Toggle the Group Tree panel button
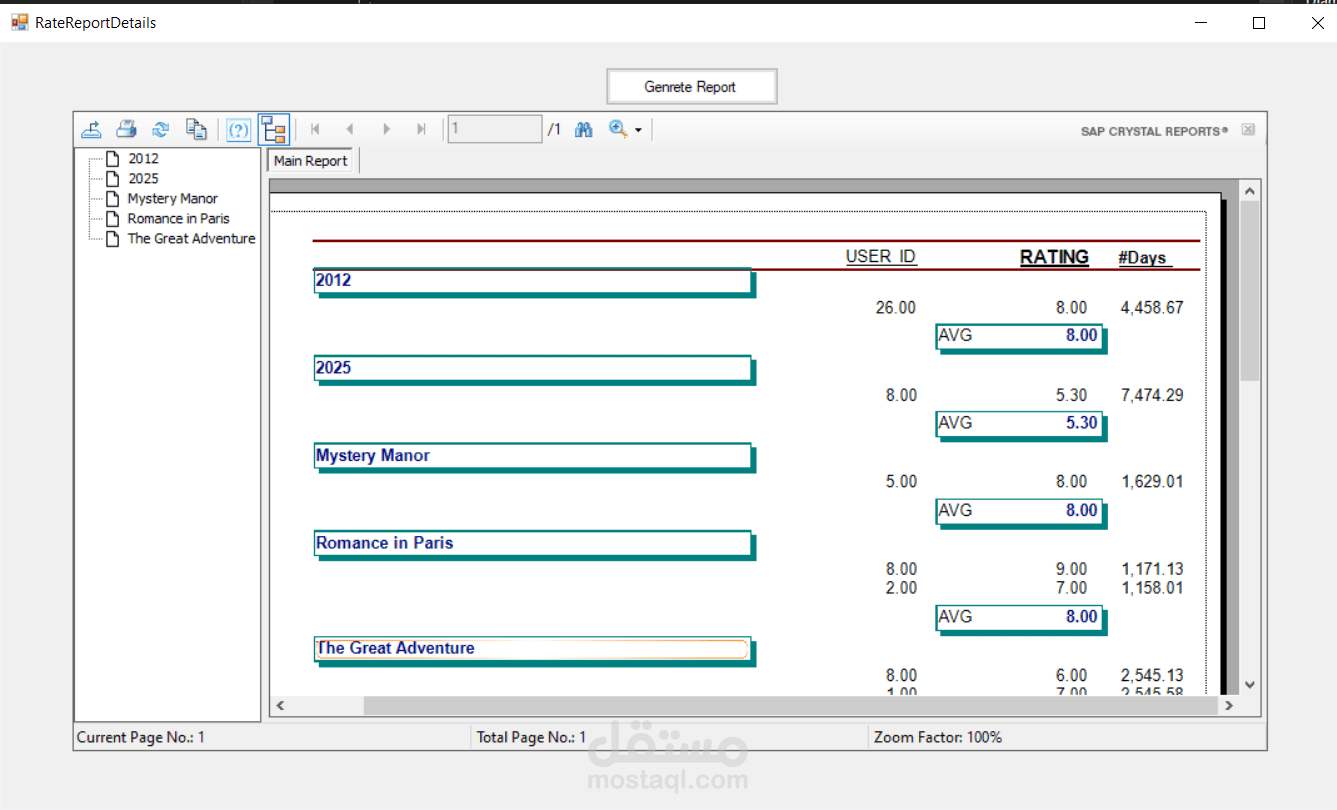 tap(273, 129)
